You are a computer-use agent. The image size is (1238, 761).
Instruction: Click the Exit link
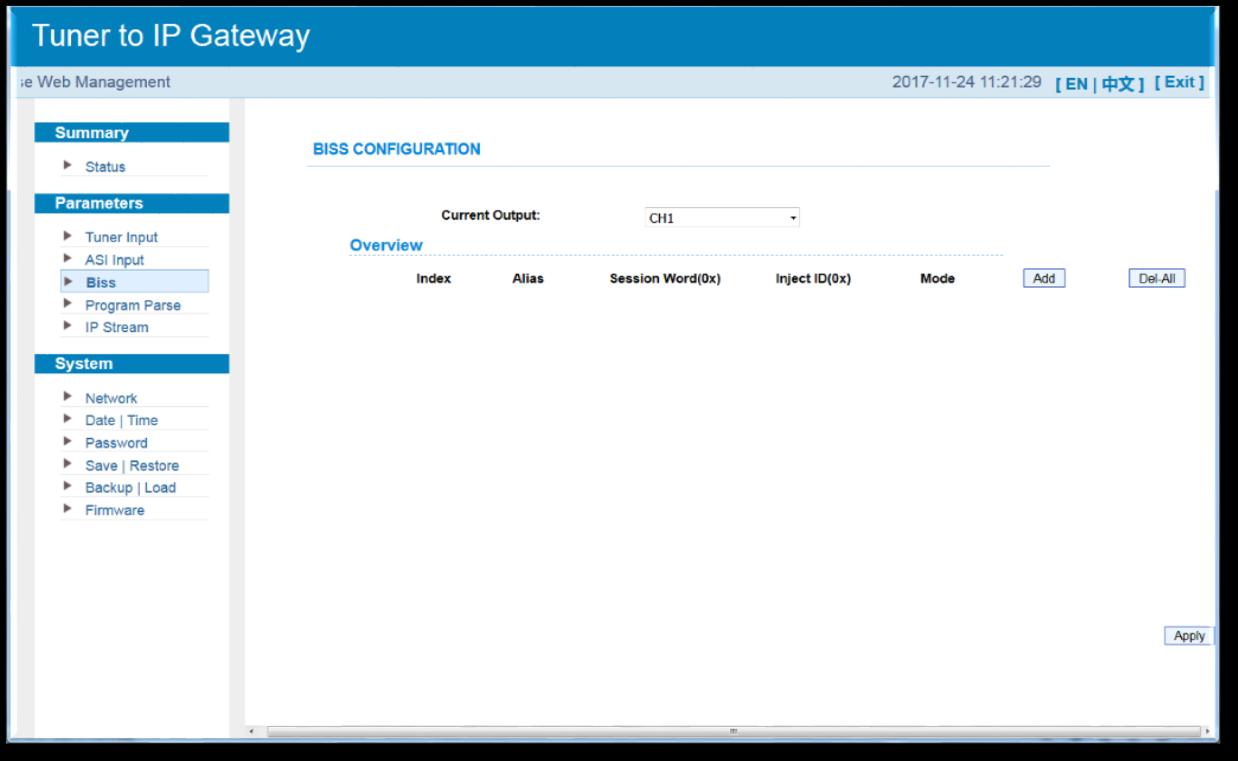tap(1180, 82)
